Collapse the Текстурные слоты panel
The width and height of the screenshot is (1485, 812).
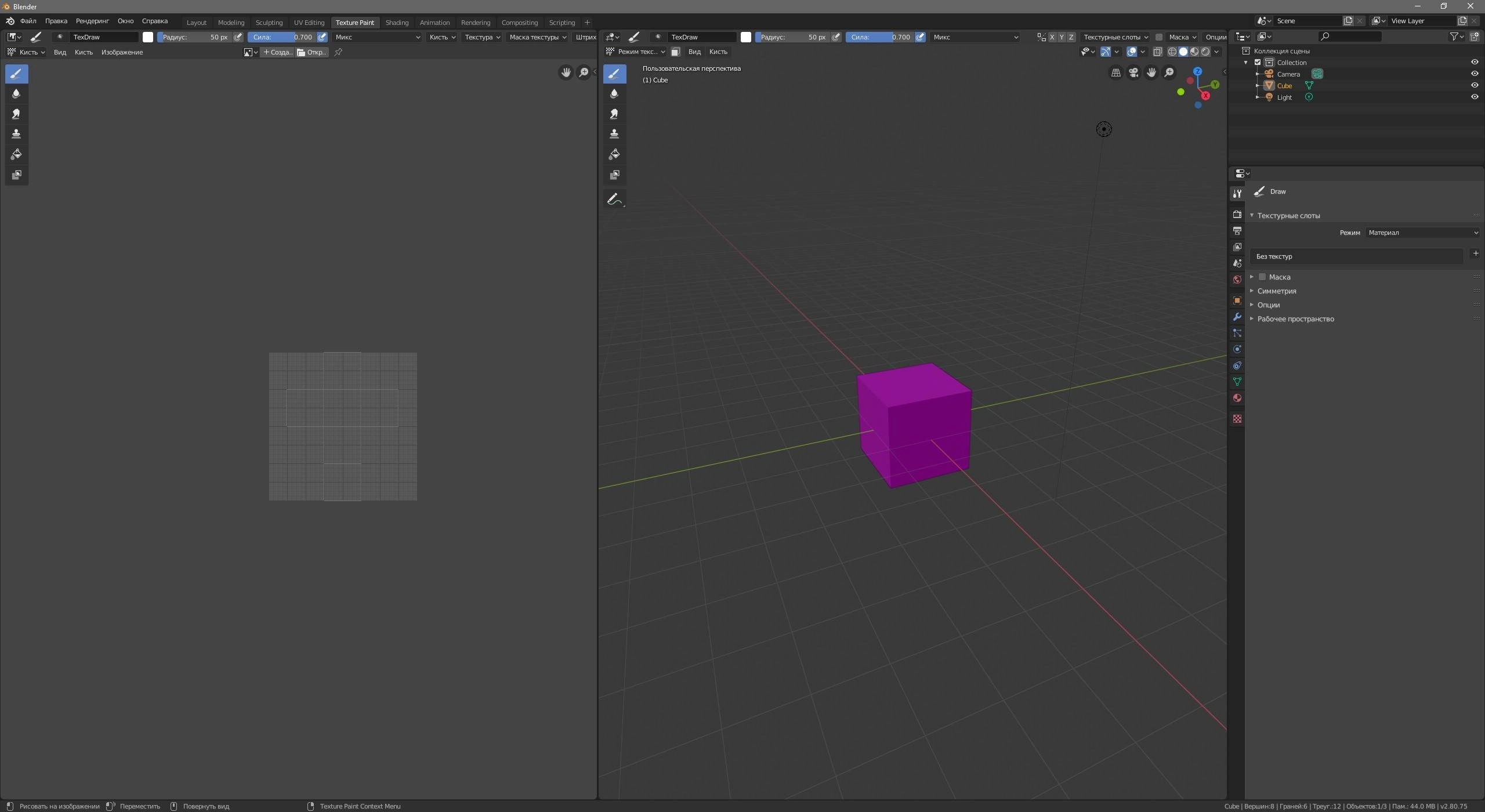pyautogui.click(x=1288, y=215)
